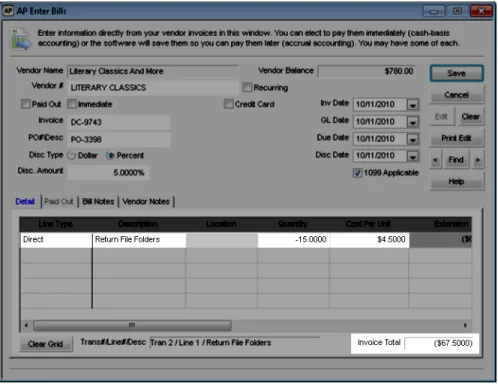Click the Description column header
The width and height of the screenshot is (498, 384).
138,224
